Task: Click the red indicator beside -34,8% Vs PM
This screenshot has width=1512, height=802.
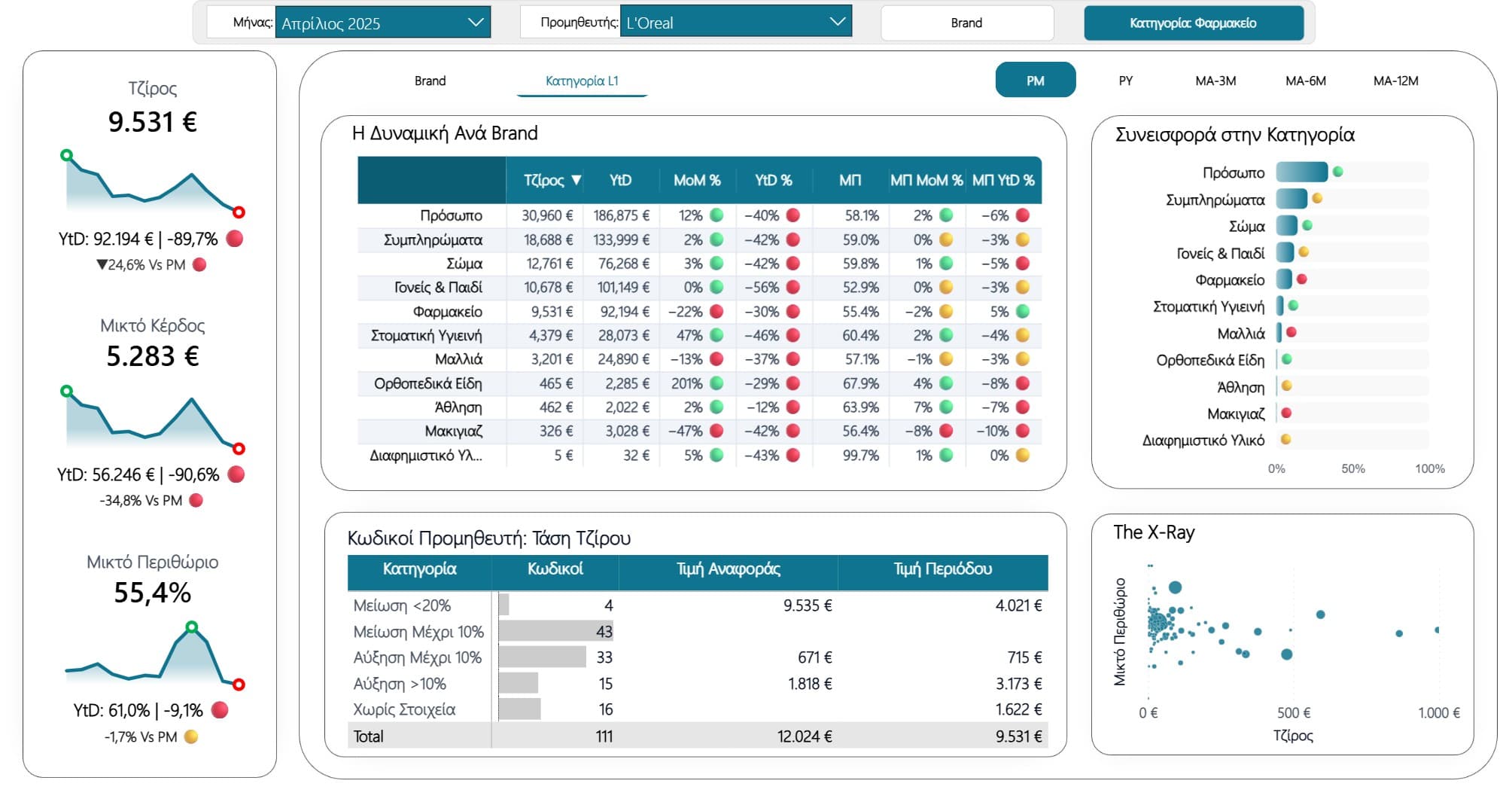Action: [195, 499]
